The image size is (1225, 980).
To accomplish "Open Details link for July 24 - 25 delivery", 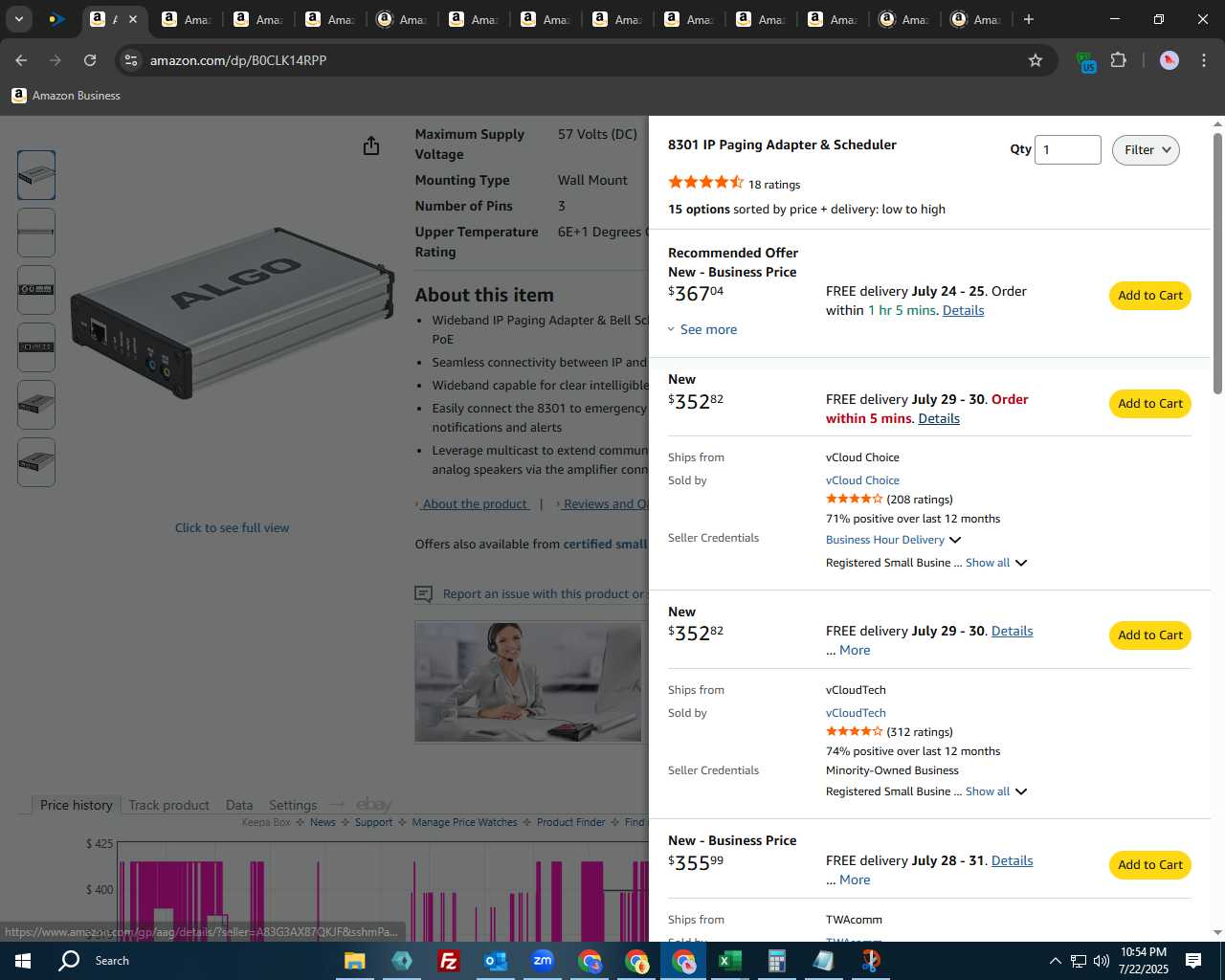I will click(963, 310).
